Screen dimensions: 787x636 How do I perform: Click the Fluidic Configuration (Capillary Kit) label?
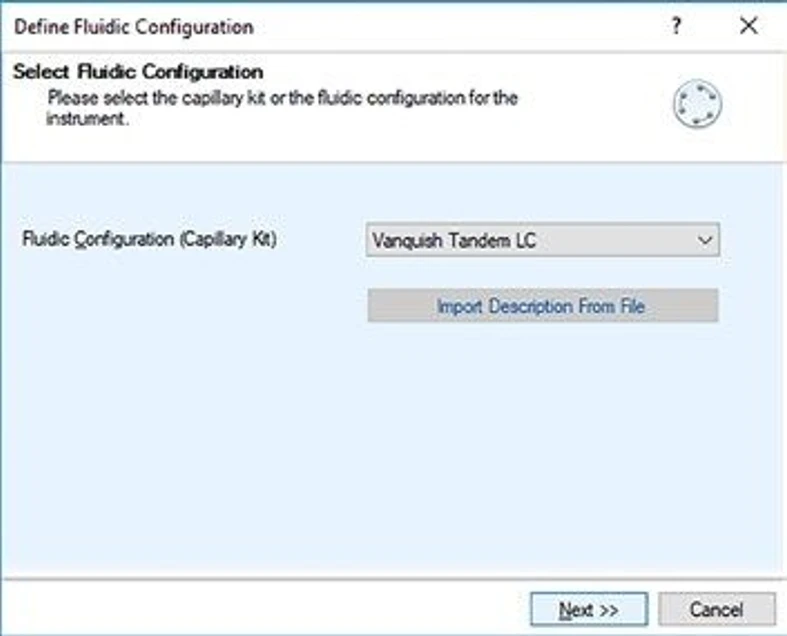[149, 240]
